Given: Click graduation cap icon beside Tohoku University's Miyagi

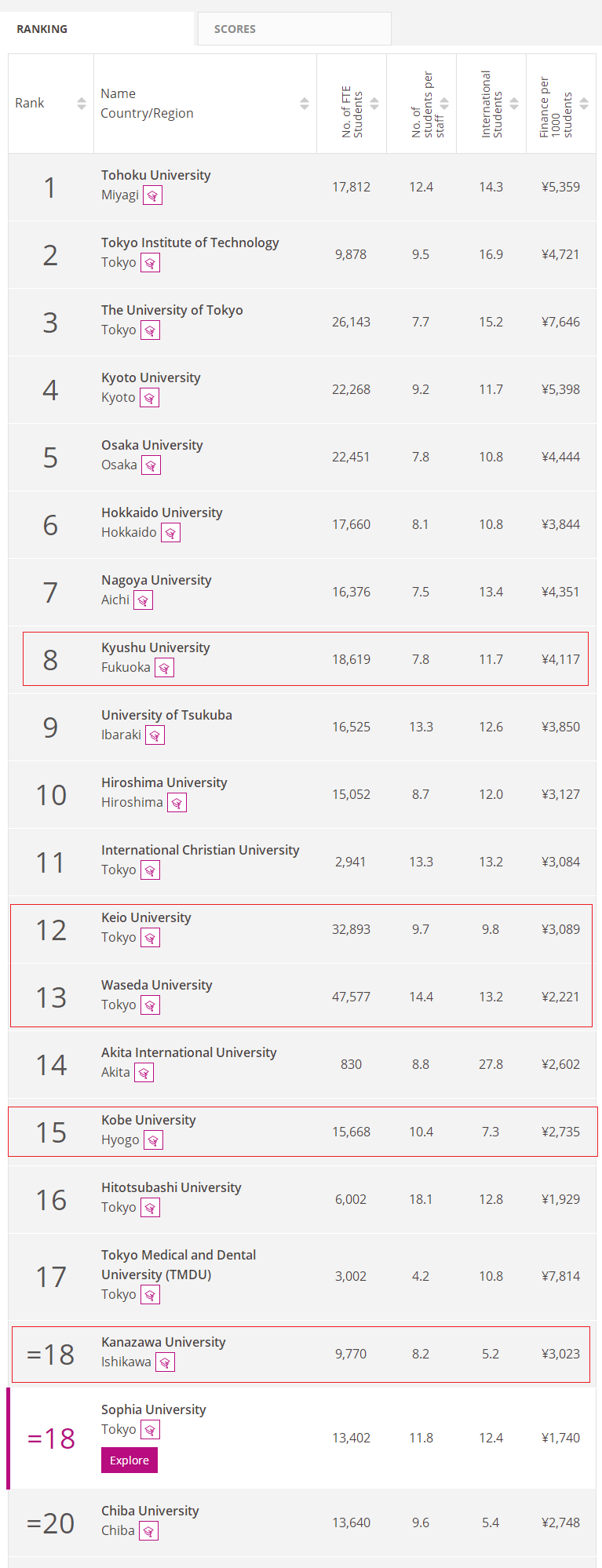Looking at the screenshot, I should 152,195.
